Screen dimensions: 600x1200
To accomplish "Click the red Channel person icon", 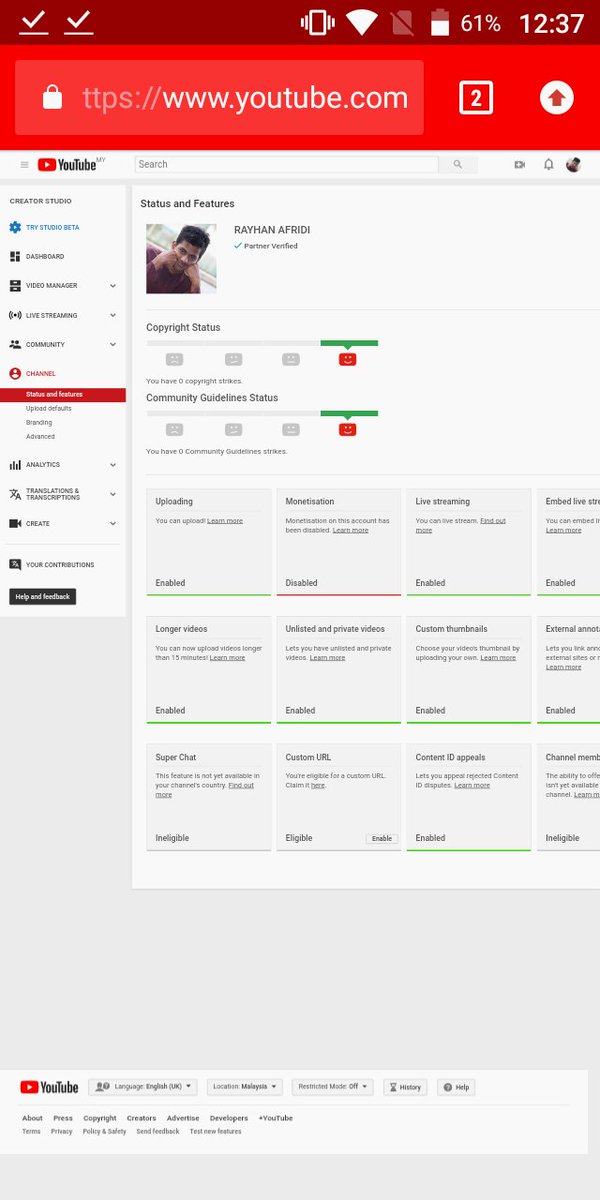I will tap(15, 373).
